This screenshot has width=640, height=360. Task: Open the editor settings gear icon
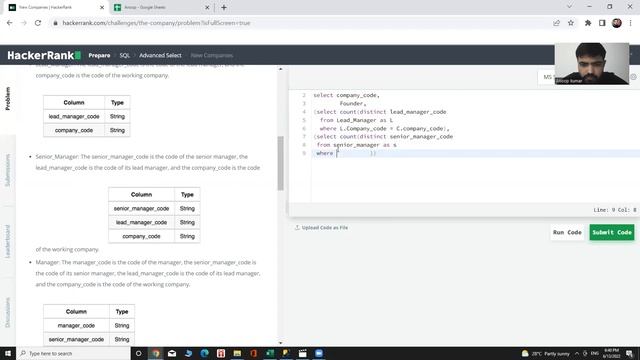point(633,77)
